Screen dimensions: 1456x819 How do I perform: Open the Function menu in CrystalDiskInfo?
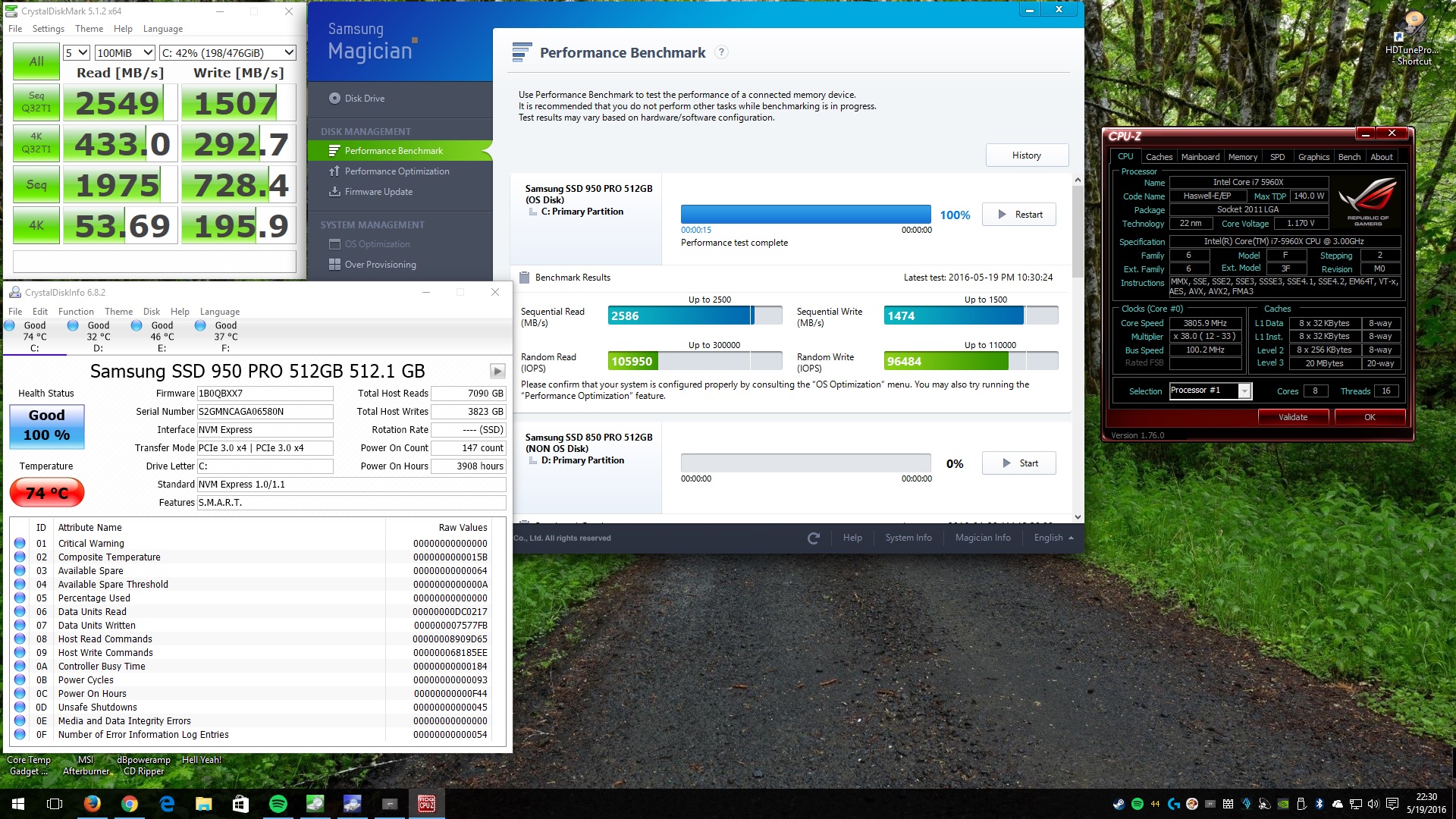(76, 312)
